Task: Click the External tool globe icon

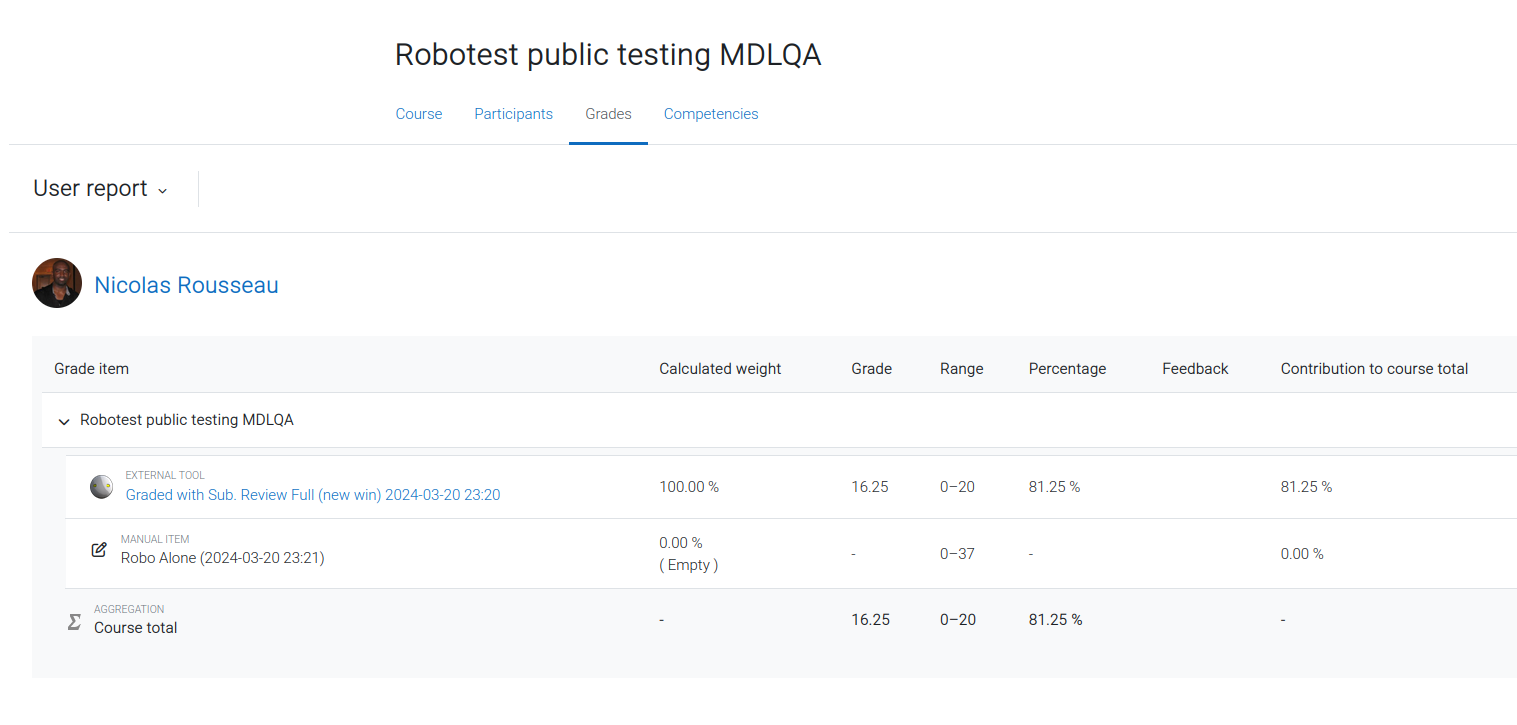Action: tap(101, 487)
